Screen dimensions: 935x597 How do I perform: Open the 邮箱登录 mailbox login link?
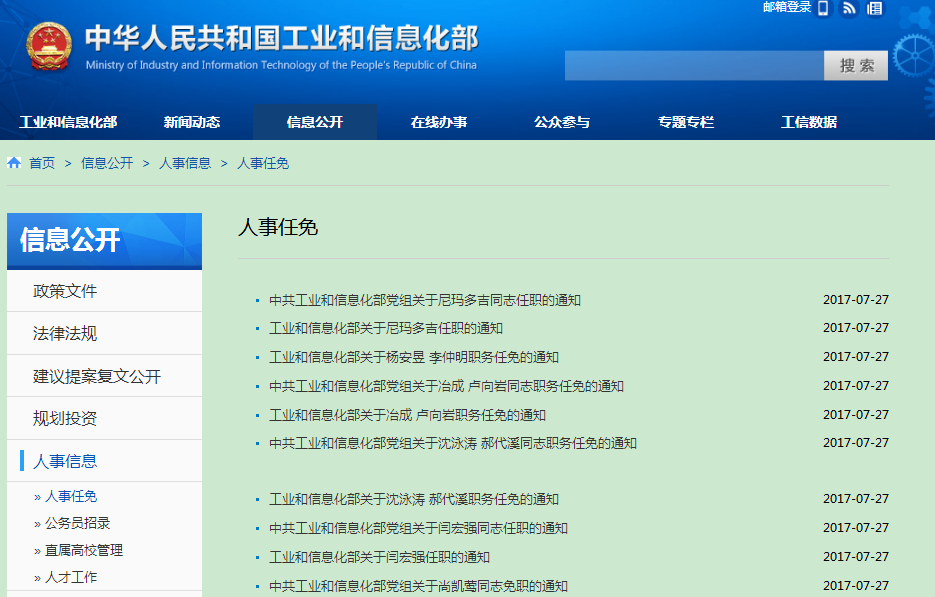click(x=787, y=7)
